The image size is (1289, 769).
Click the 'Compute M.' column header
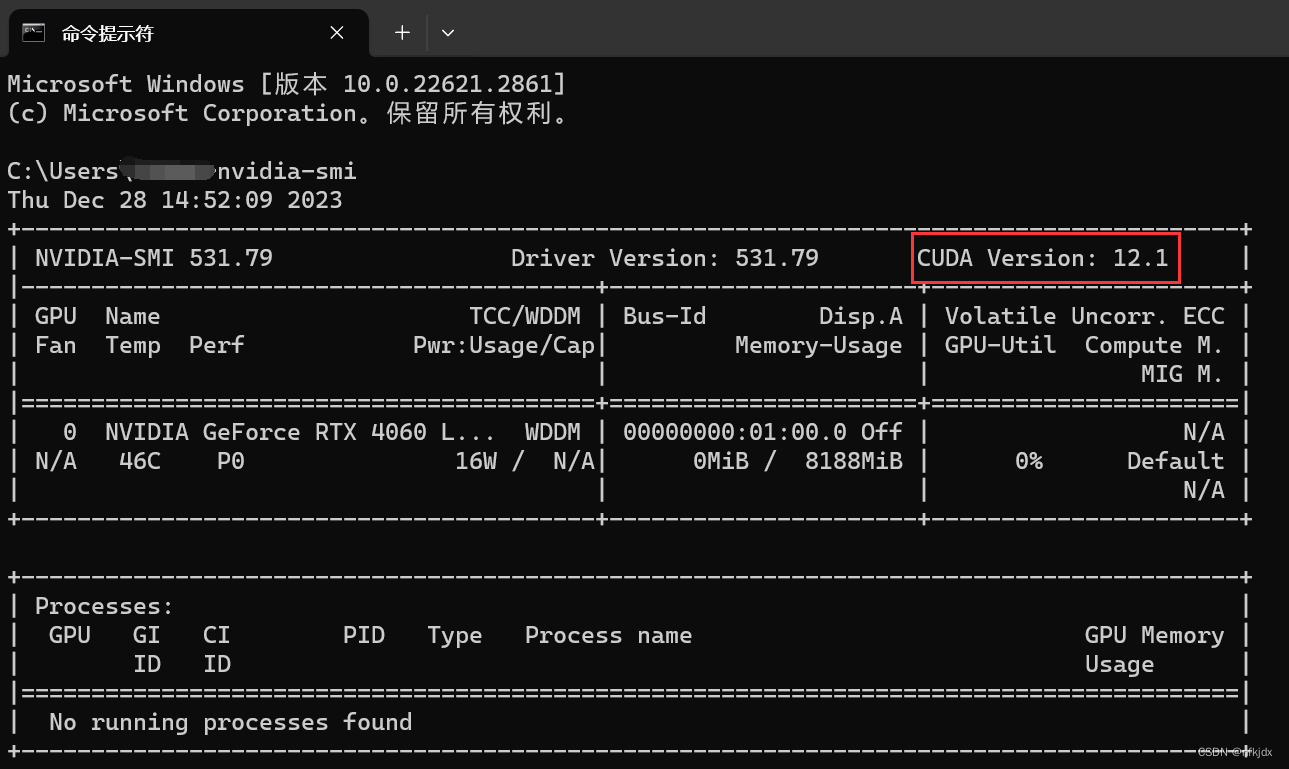point(1154,345)
